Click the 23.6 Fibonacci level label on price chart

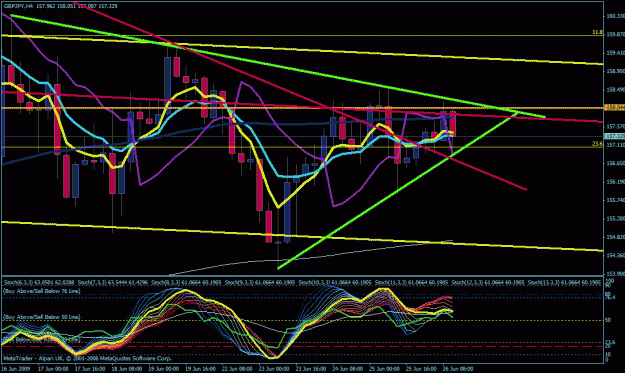coord(597,144)
